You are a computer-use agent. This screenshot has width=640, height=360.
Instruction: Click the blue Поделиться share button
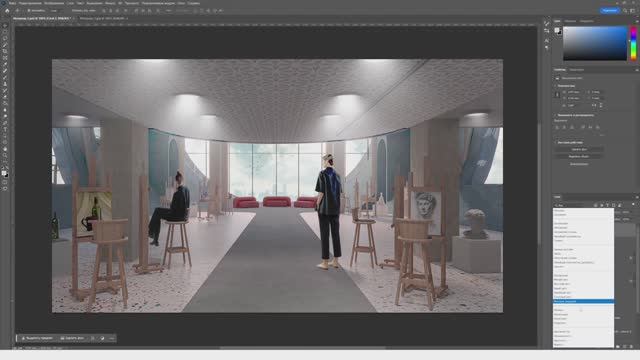pyautogui.click(x=609, y=11)
